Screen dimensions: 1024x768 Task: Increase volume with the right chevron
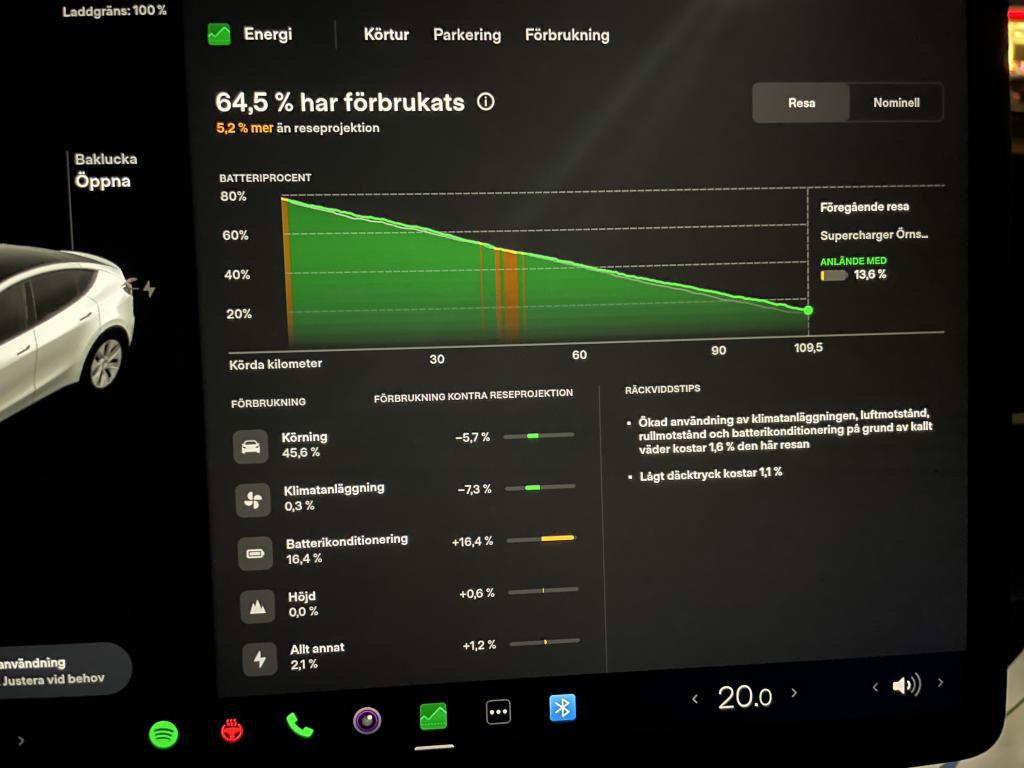coord(940,683)
